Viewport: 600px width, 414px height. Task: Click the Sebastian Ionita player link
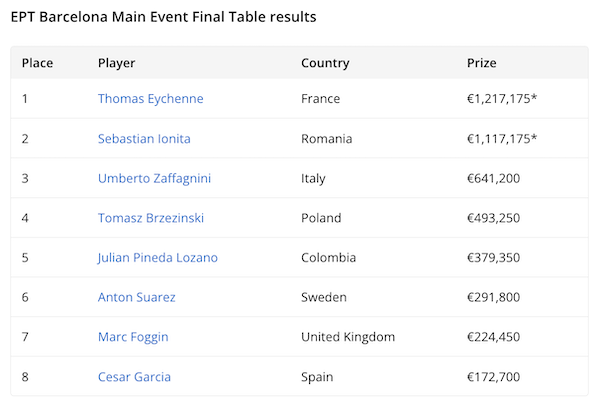pos(144,139)
